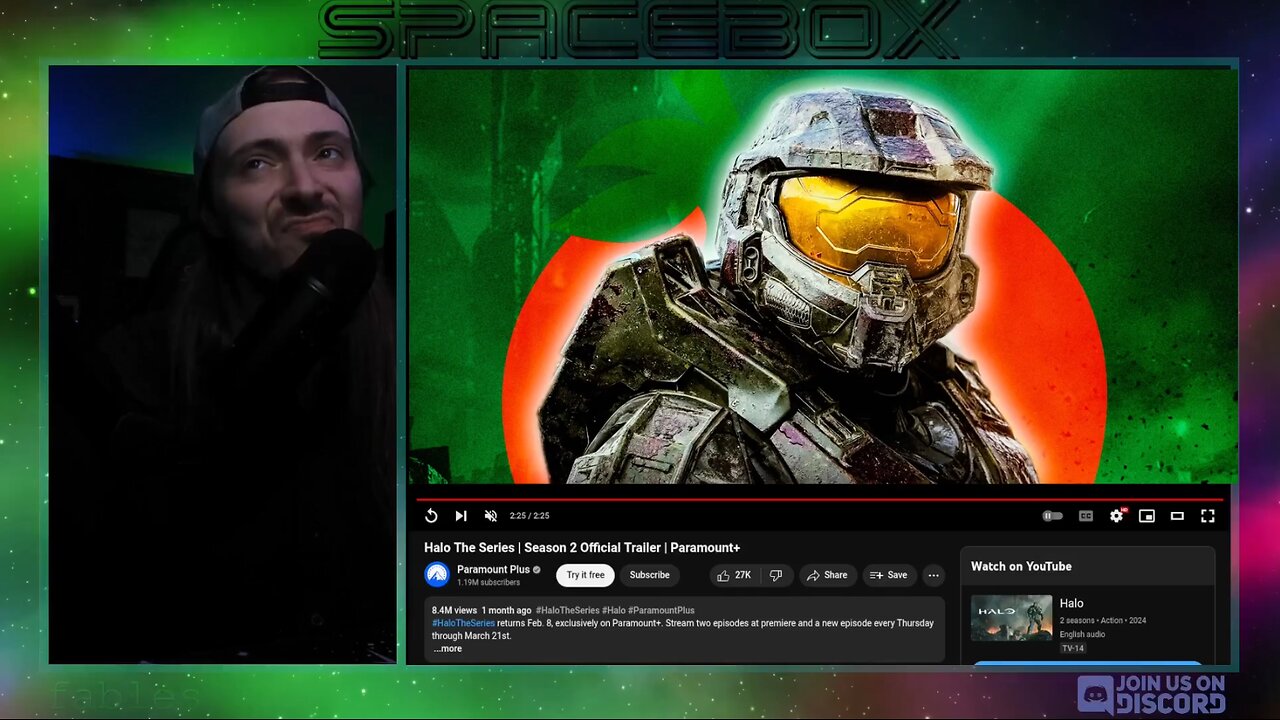
Task: Skip to the next video
Action: (461, 516)
